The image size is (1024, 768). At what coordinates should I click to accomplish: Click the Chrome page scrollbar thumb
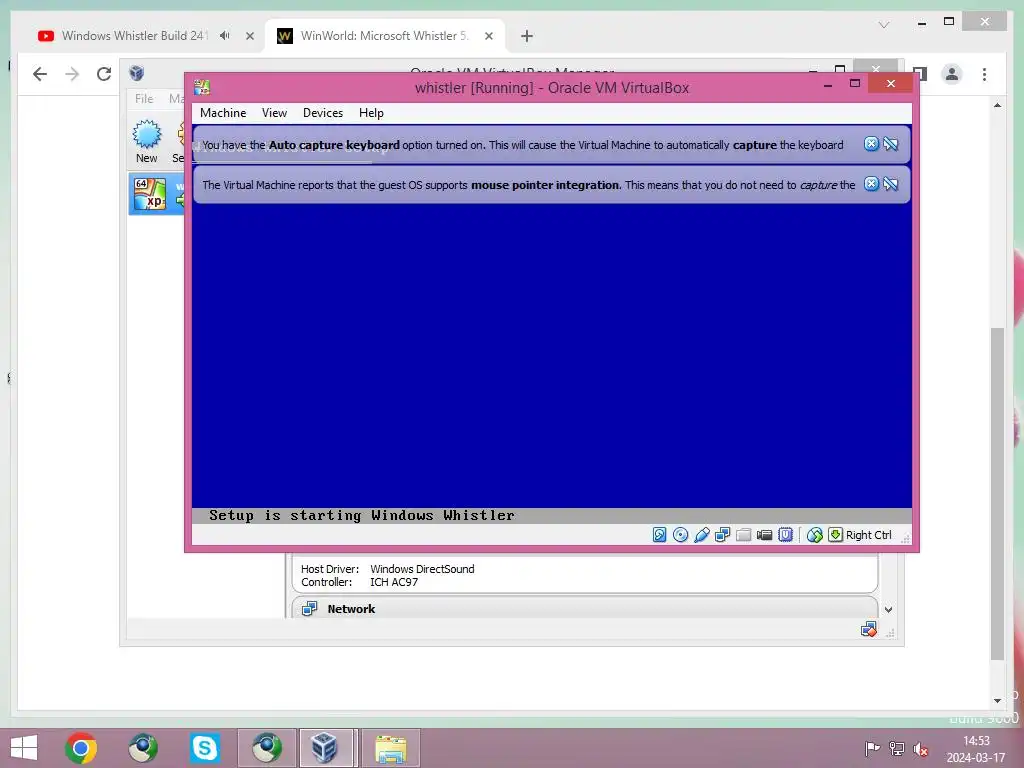997,493
